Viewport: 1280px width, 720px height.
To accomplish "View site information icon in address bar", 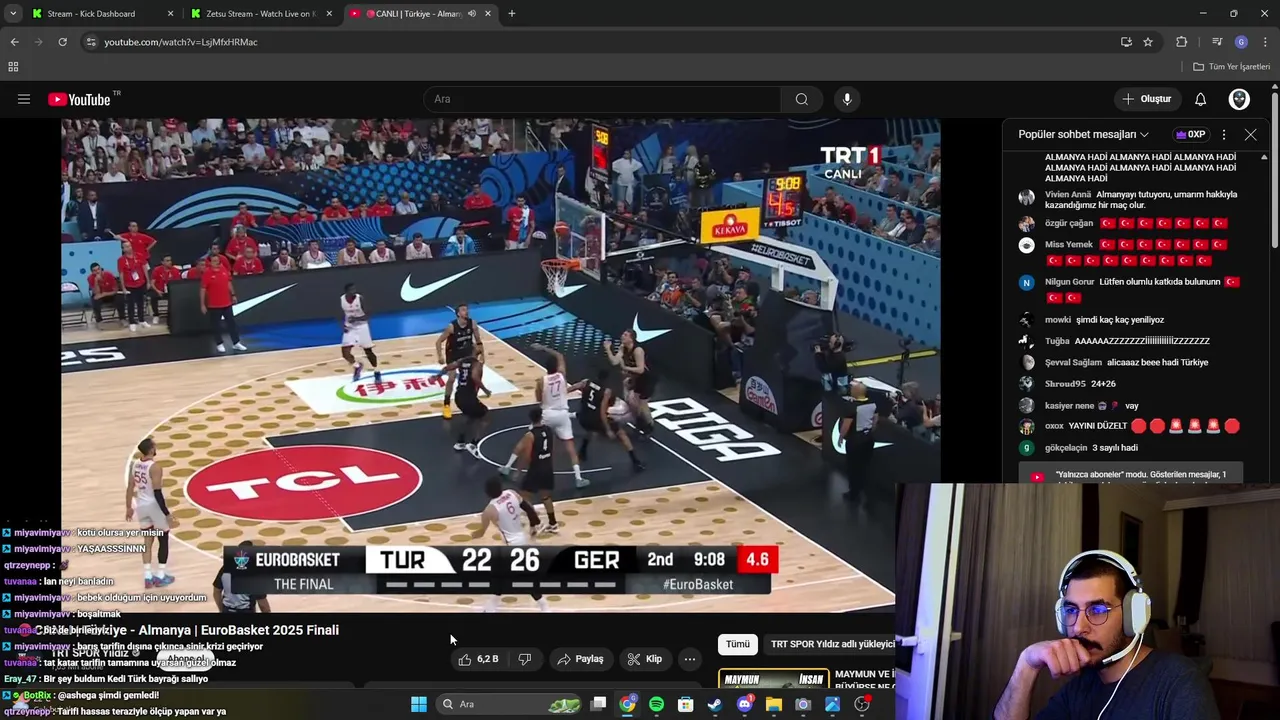I will (x=91, y=42).
